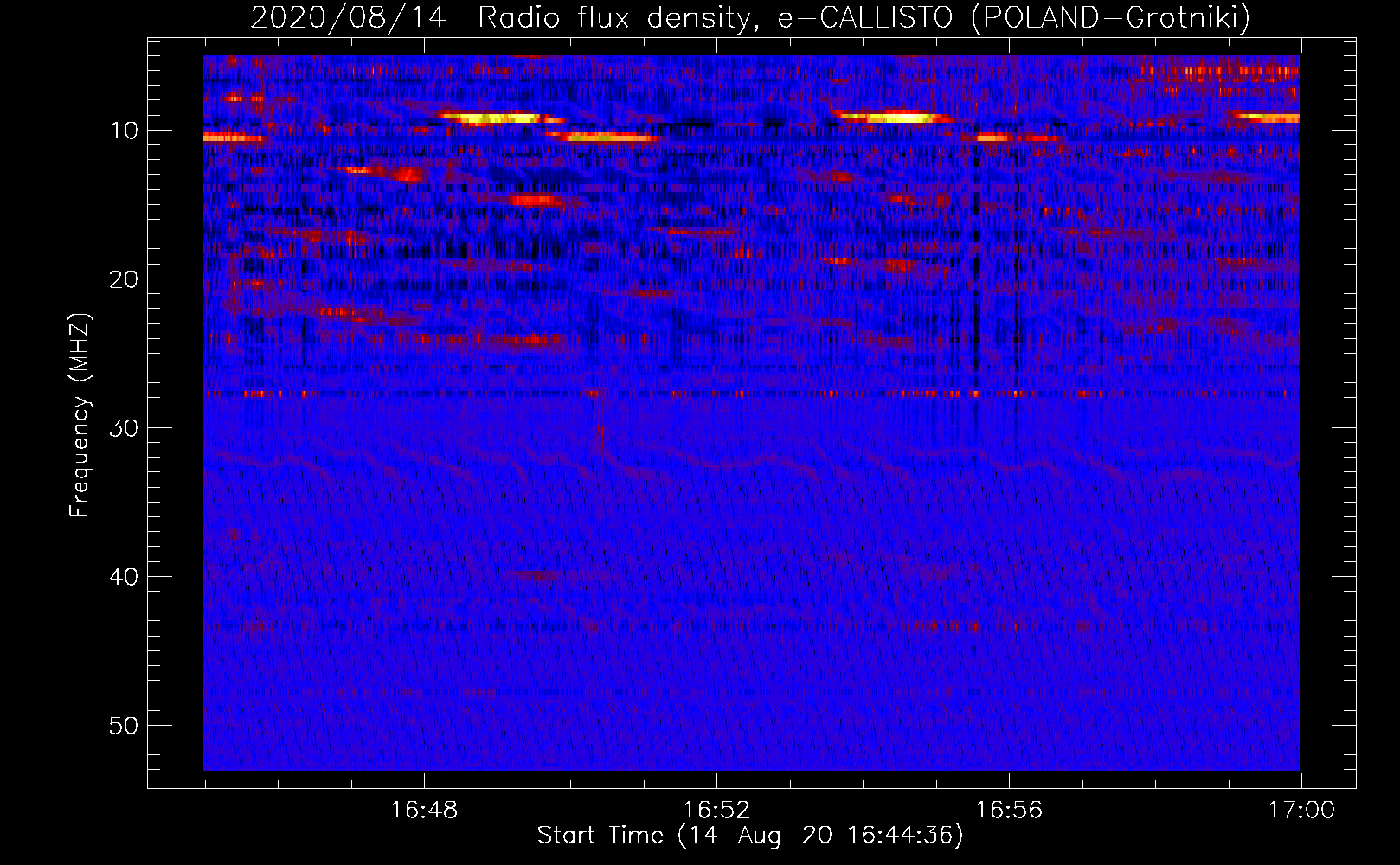Click the 16:52 time tick label
Viewport: 1400px width, 865px height.
[x=716, y=811]
